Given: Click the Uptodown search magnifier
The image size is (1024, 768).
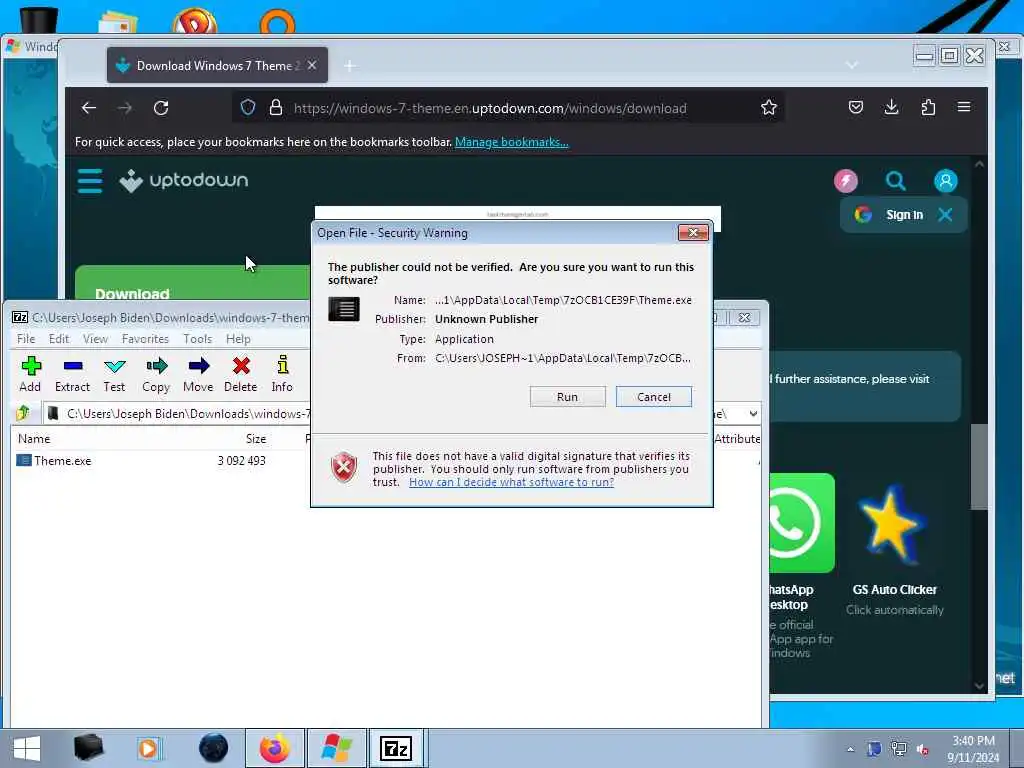Looking at the screenshot, I should (x=895, y=181).
